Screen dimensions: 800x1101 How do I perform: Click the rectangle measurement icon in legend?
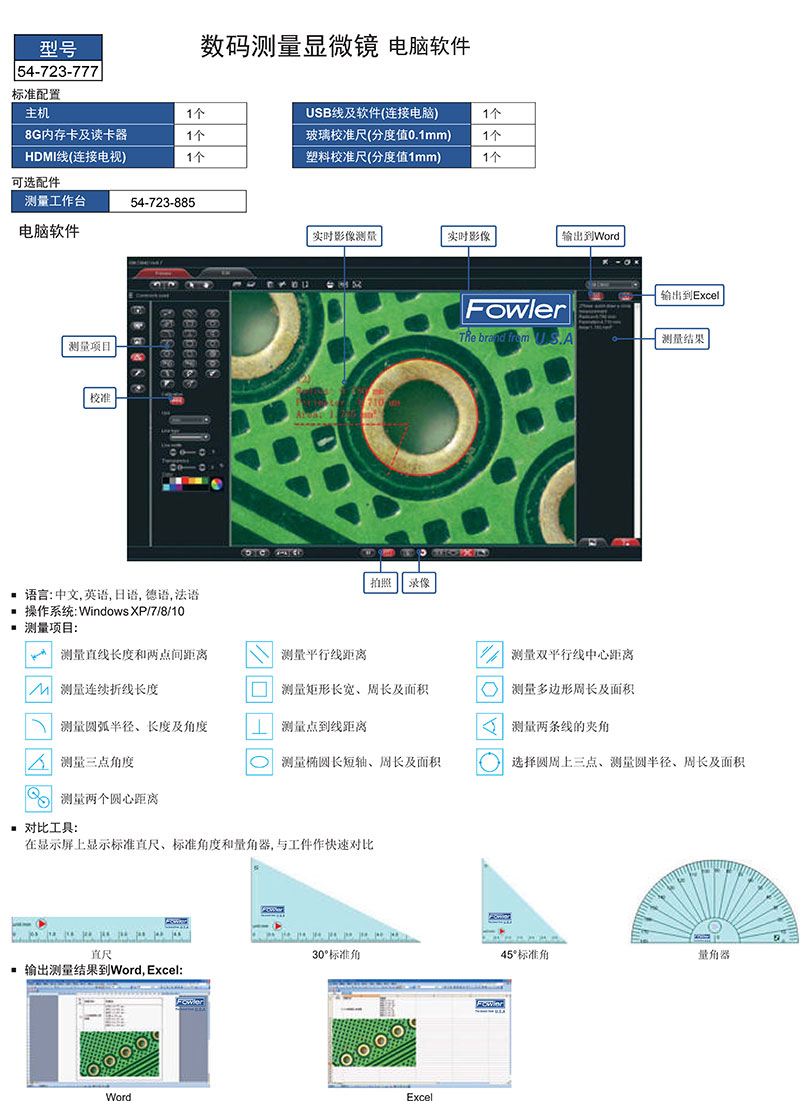pos(259,690)
